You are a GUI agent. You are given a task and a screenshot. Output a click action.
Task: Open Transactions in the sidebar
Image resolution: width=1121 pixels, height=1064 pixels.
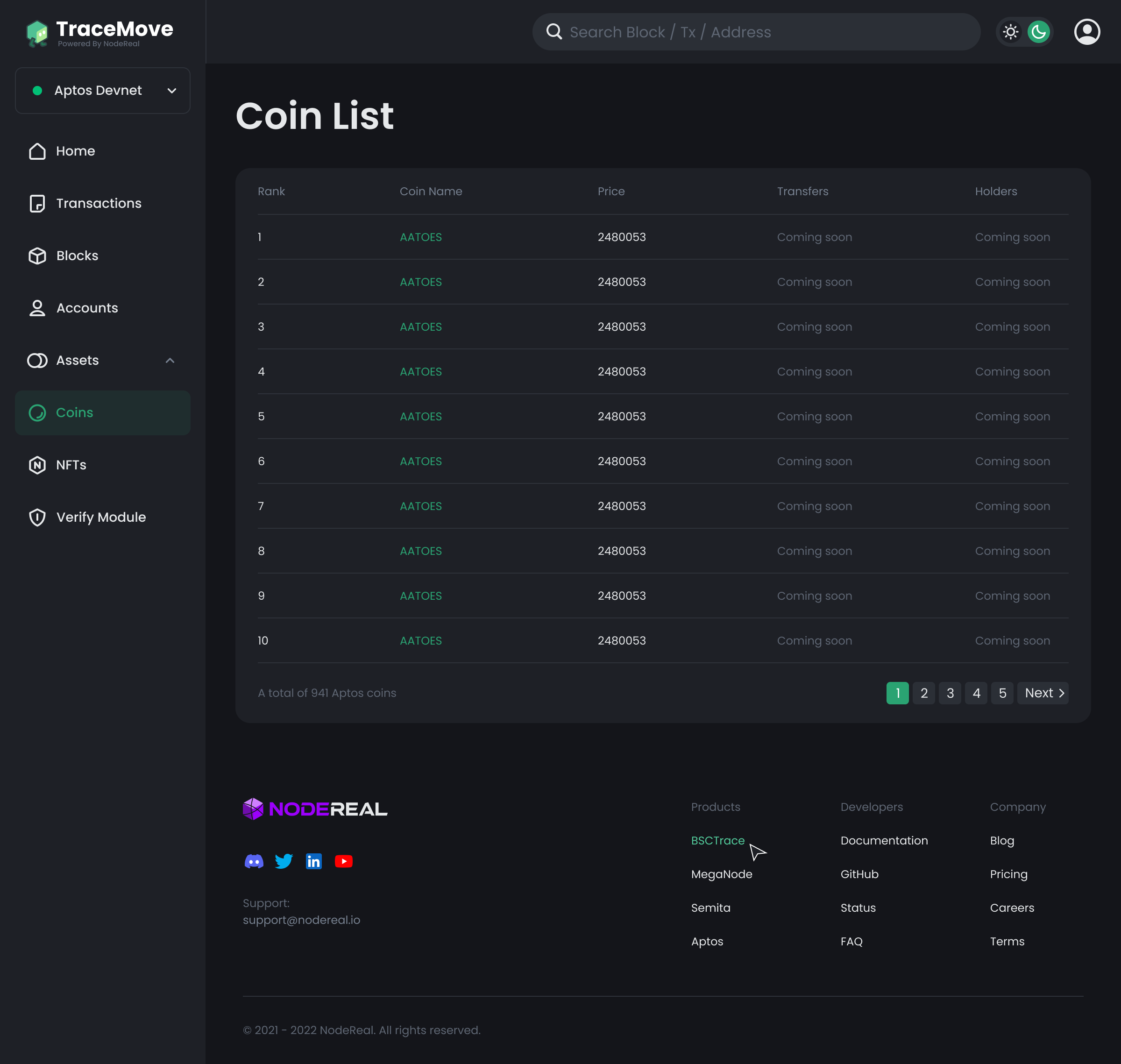click(x=99, y=204)
